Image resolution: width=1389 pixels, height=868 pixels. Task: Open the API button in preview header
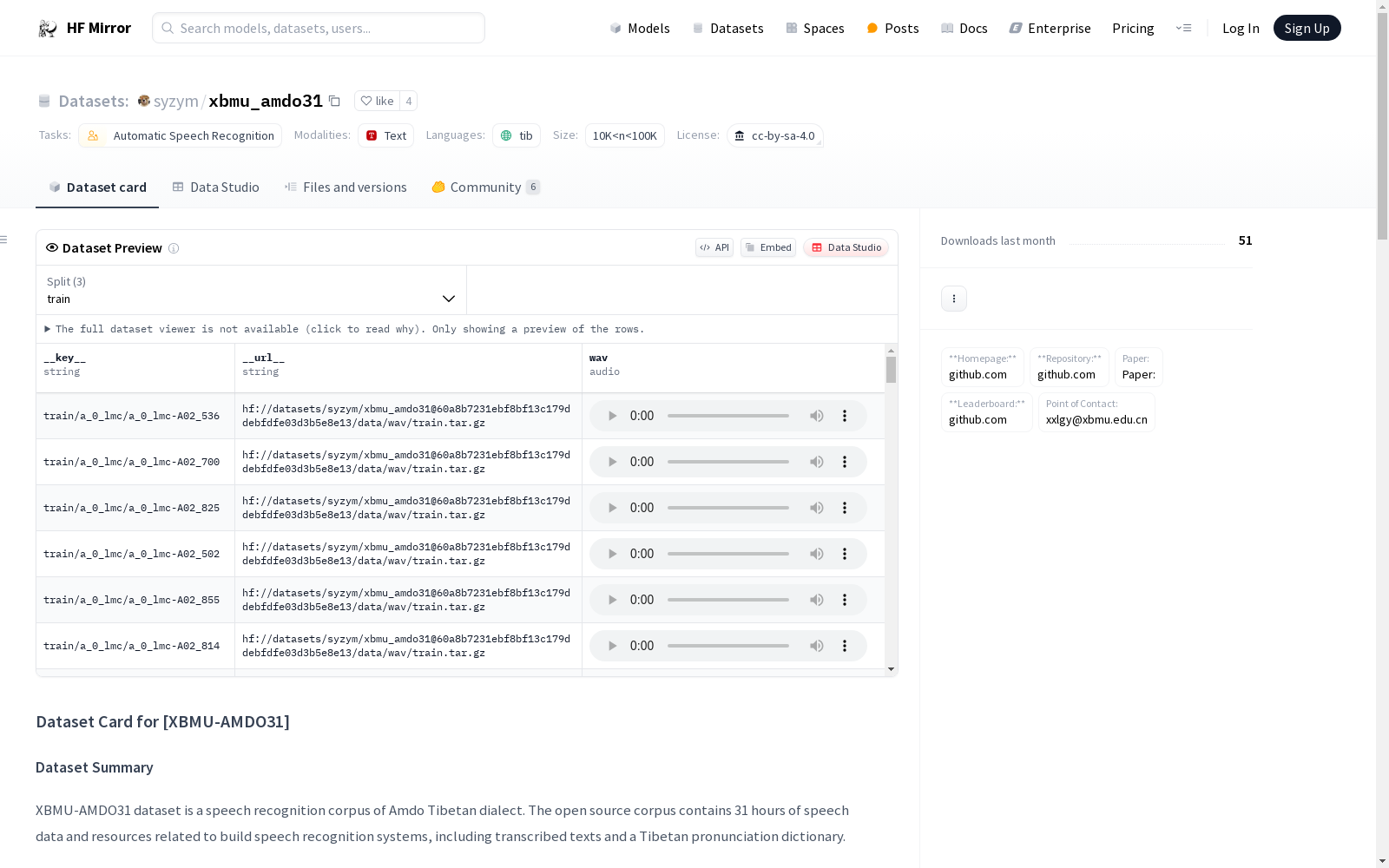[x=714, y=247]
